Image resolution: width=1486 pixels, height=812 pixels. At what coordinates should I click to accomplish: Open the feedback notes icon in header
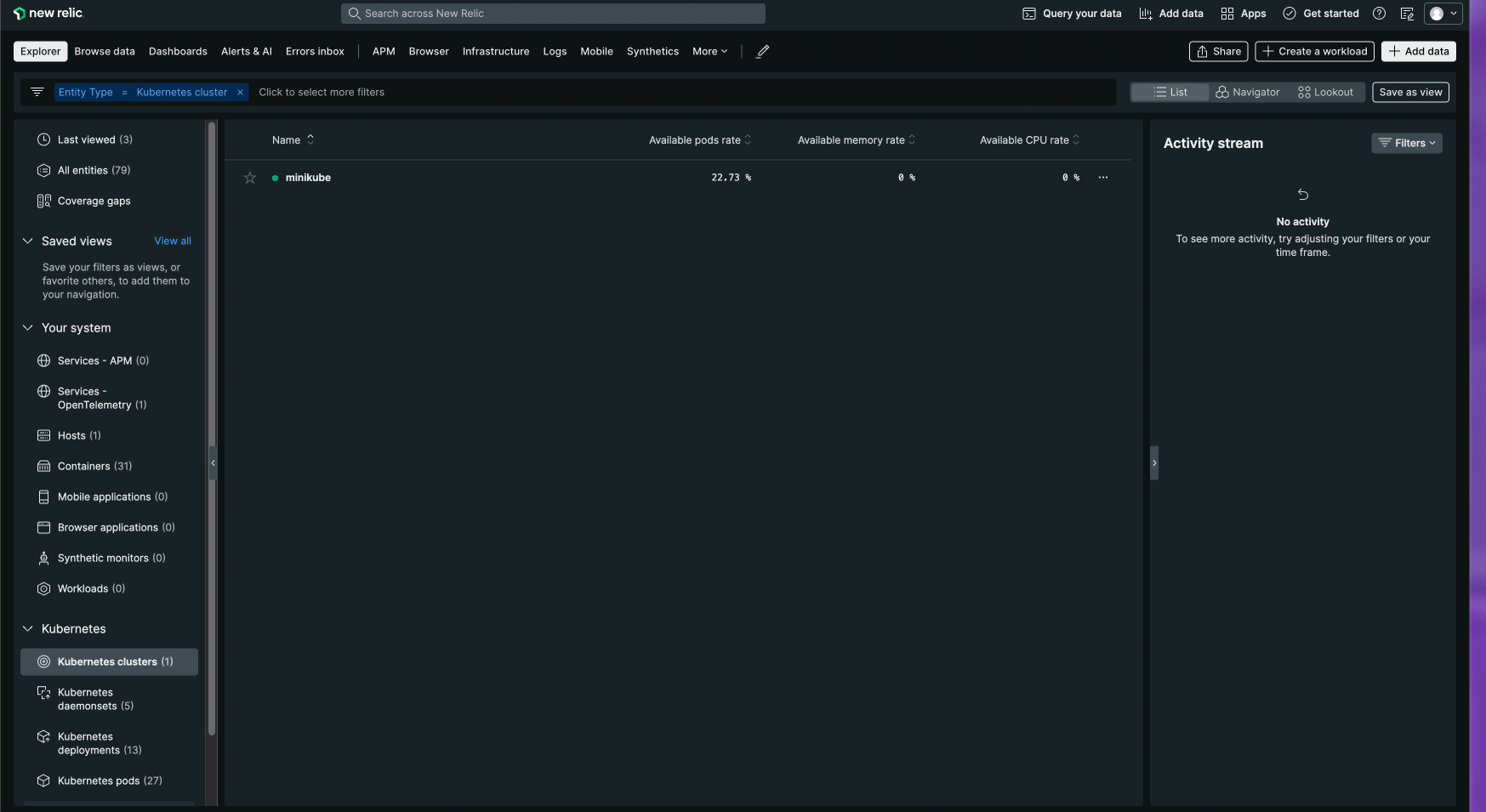click(1406, 14)
